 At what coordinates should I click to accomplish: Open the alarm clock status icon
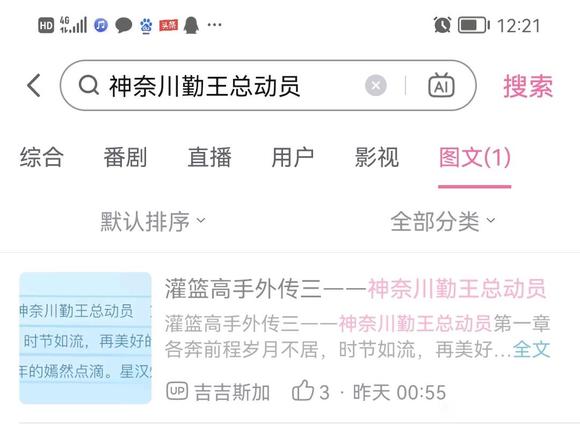pyautogui.click(x=442, y=25)
